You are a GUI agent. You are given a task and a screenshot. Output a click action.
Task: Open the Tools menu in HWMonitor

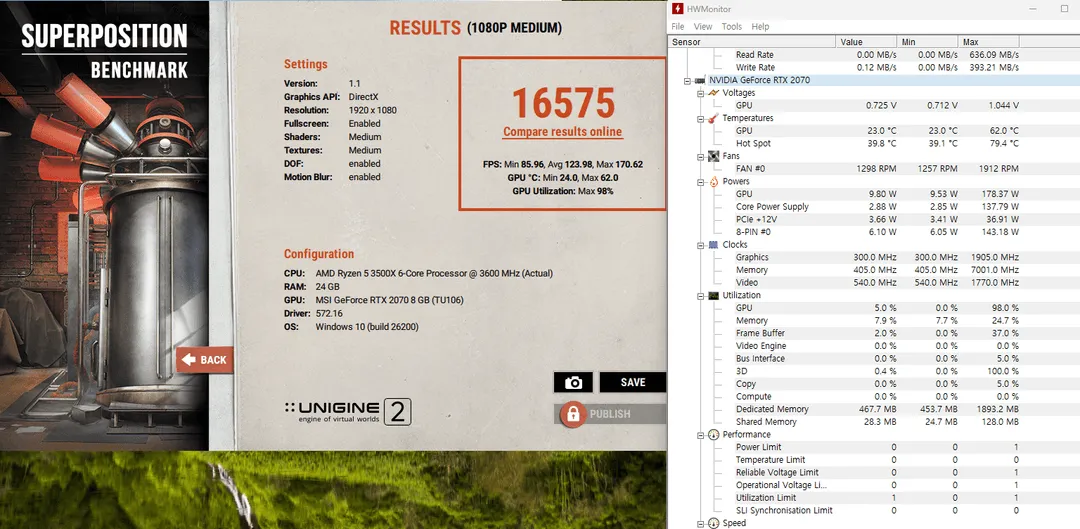pyautogui.click(x=731, y=27)
